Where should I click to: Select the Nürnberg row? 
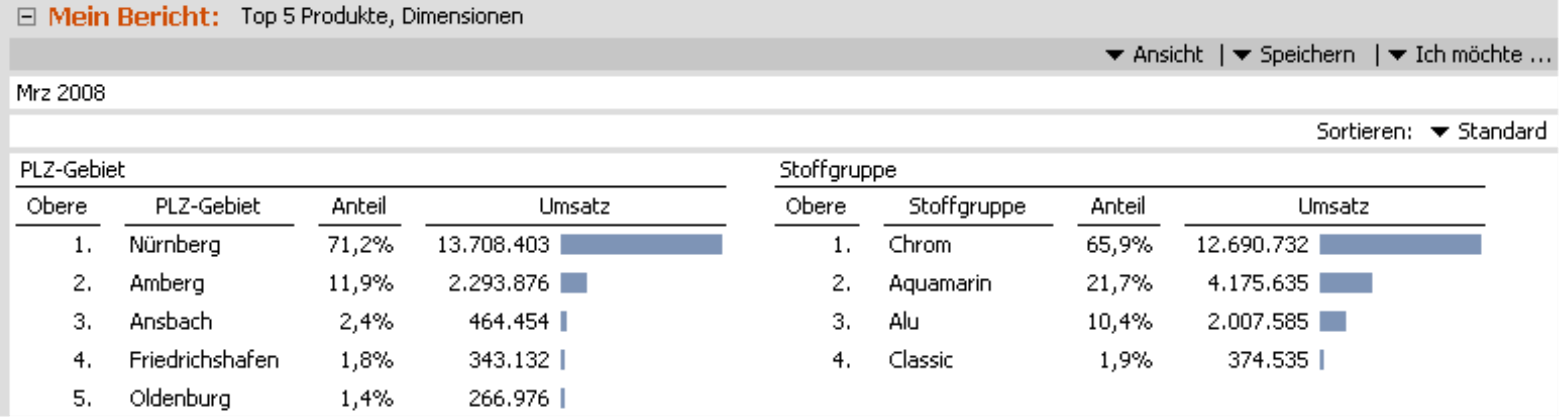tap(175, 244)
